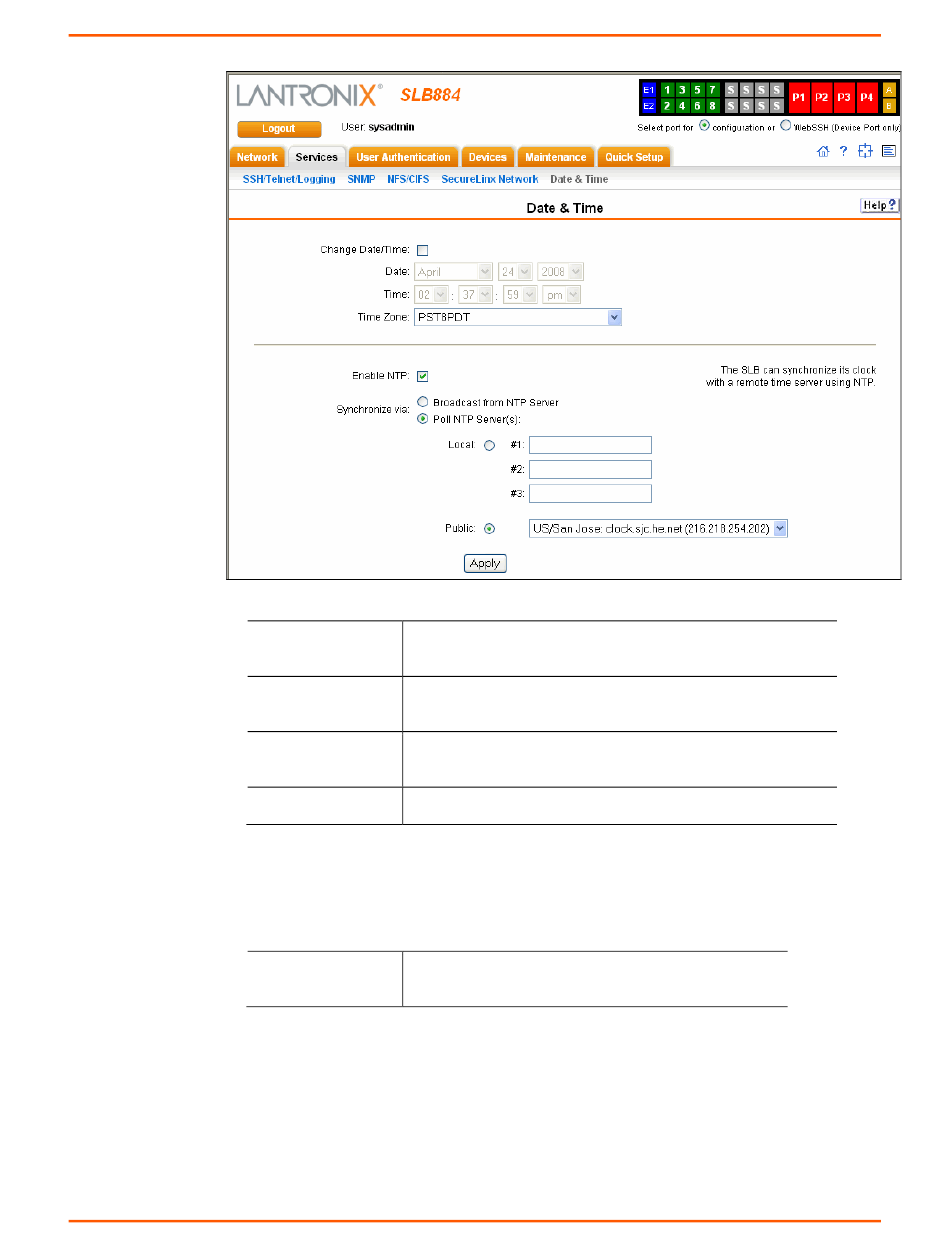Click the Local NTP server #2 field
The width and height of the screenshot is (950, 1260).
pyautogui.click(x=590, y=469)
